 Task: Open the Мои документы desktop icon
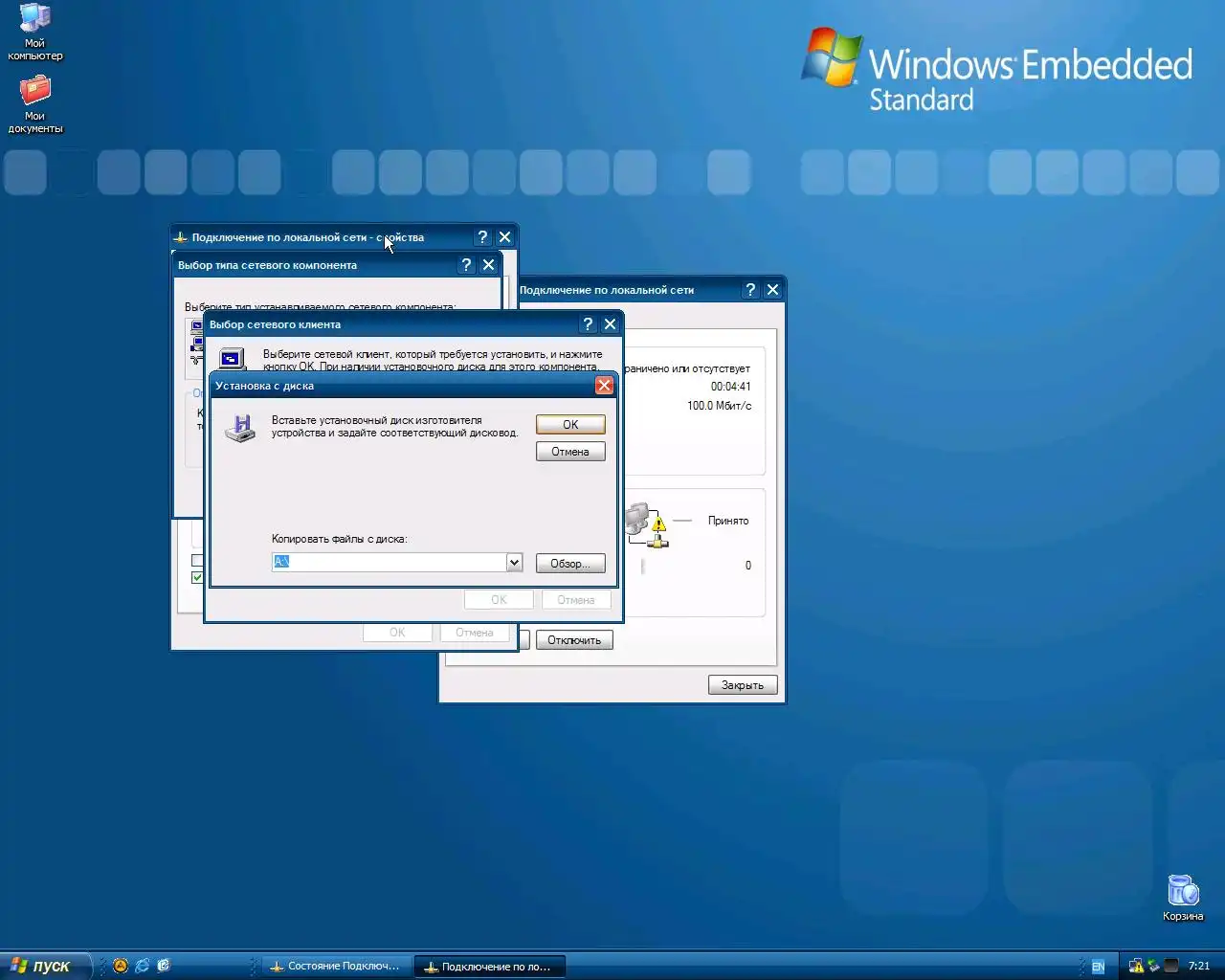35,104
